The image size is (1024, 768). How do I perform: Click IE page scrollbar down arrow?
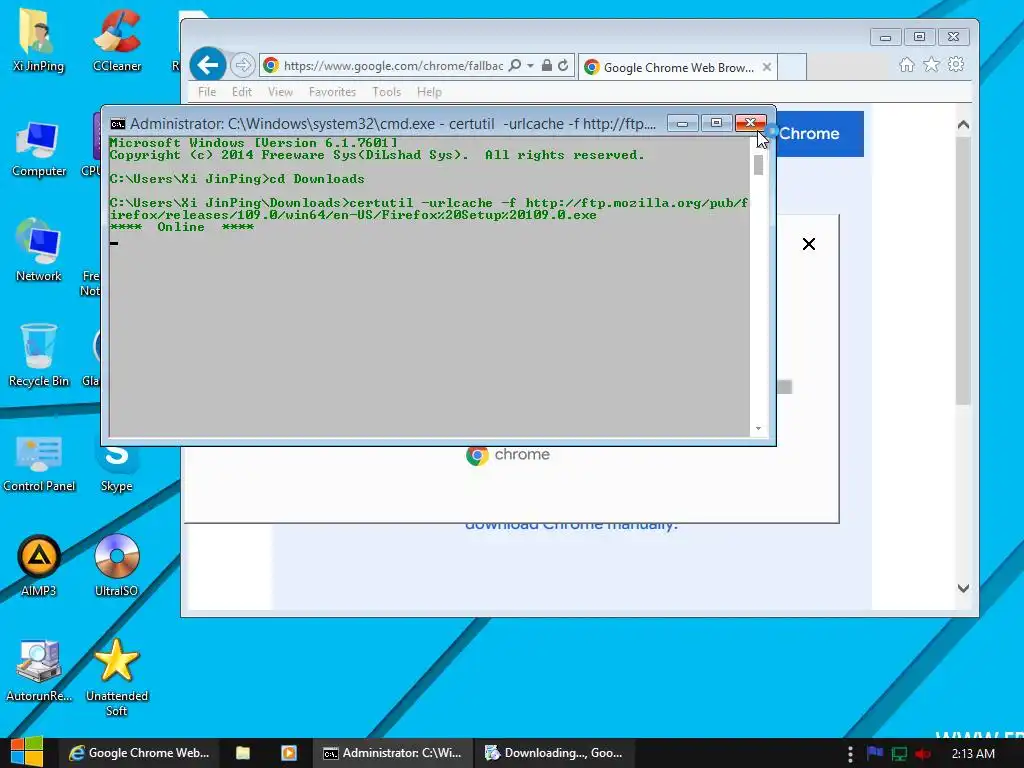click(x=963, y=588)
